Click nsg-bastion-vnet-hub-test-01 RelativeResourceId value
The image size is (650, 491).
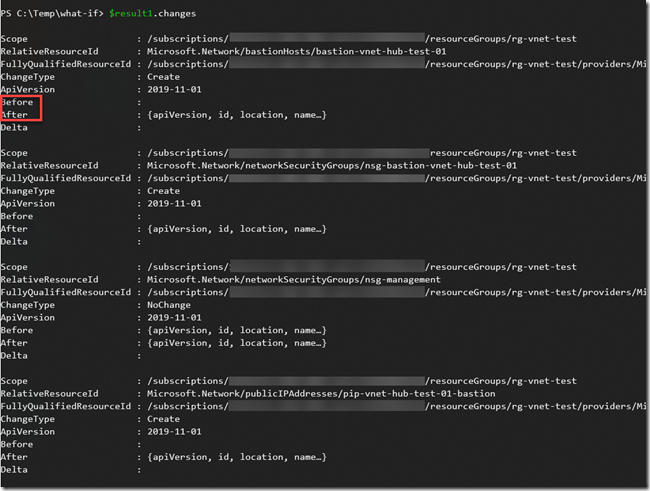(332, 165)
